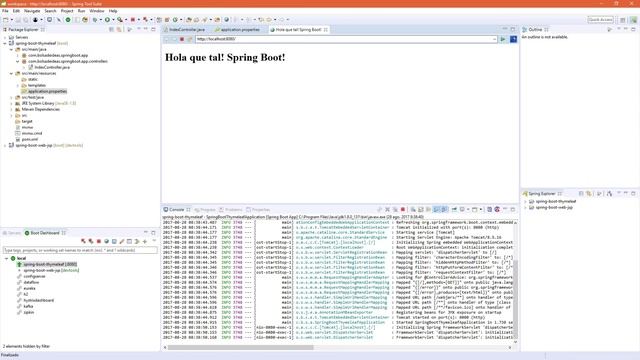
Task: Click the Console horizontal scrollbar thumb
Action: 240,348
